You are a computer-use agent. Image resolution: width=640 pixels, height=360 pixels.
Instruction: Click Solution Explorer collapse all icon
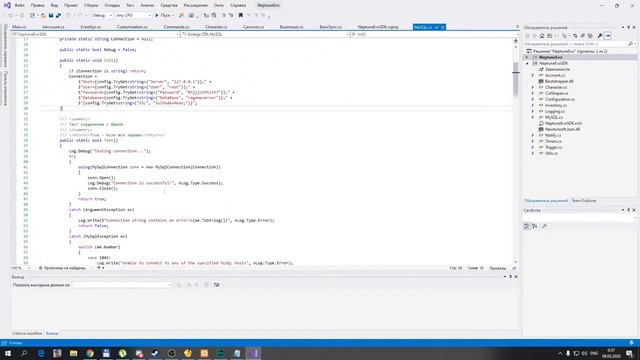(583, 36)
